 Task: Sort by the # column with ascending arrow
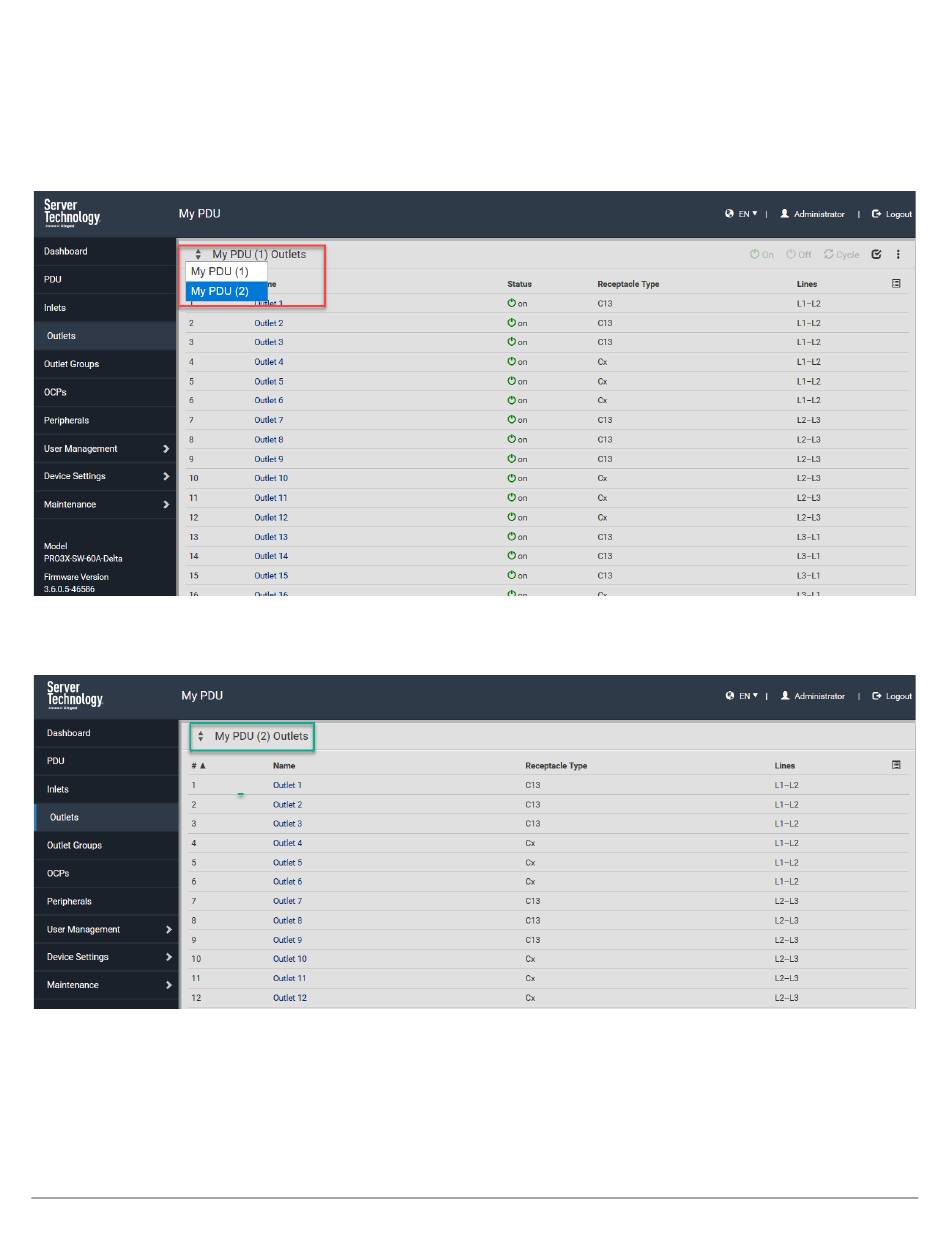pyautogui.click(x=199, y=766)
